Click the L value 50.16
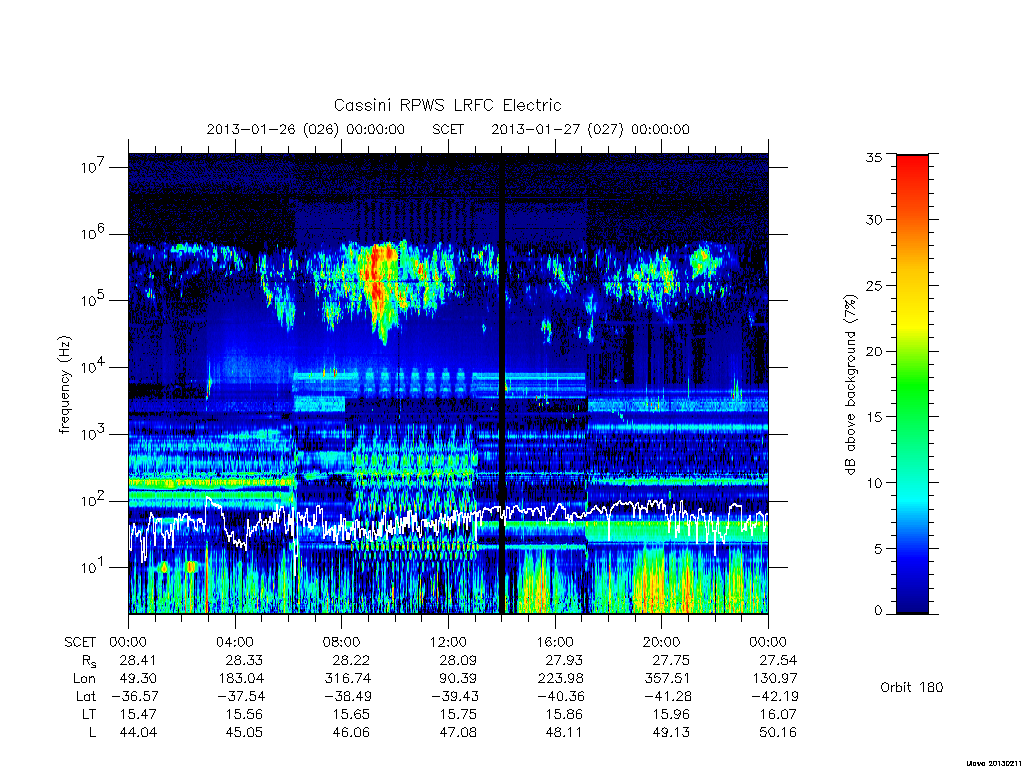The height and width of the screenshot is (768, 1024). 778,732
